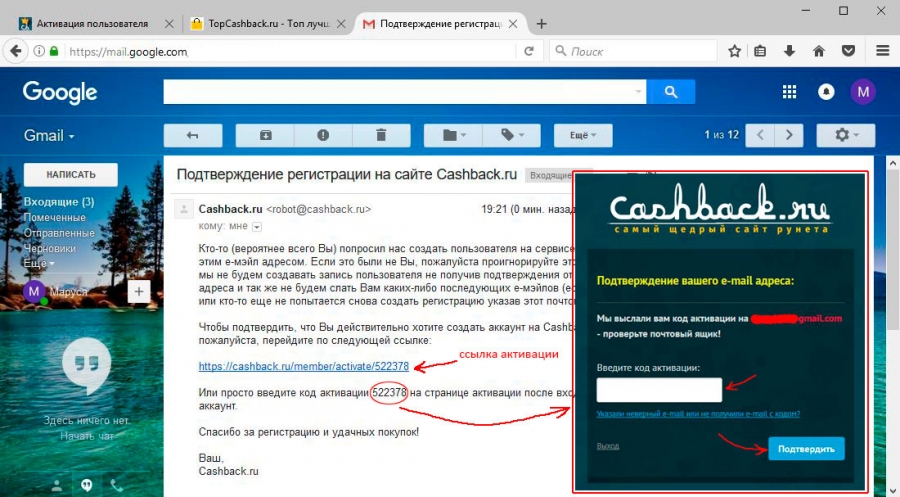Click the Google logo
This screenshot has height=497, width=900.
pos(60,92)
